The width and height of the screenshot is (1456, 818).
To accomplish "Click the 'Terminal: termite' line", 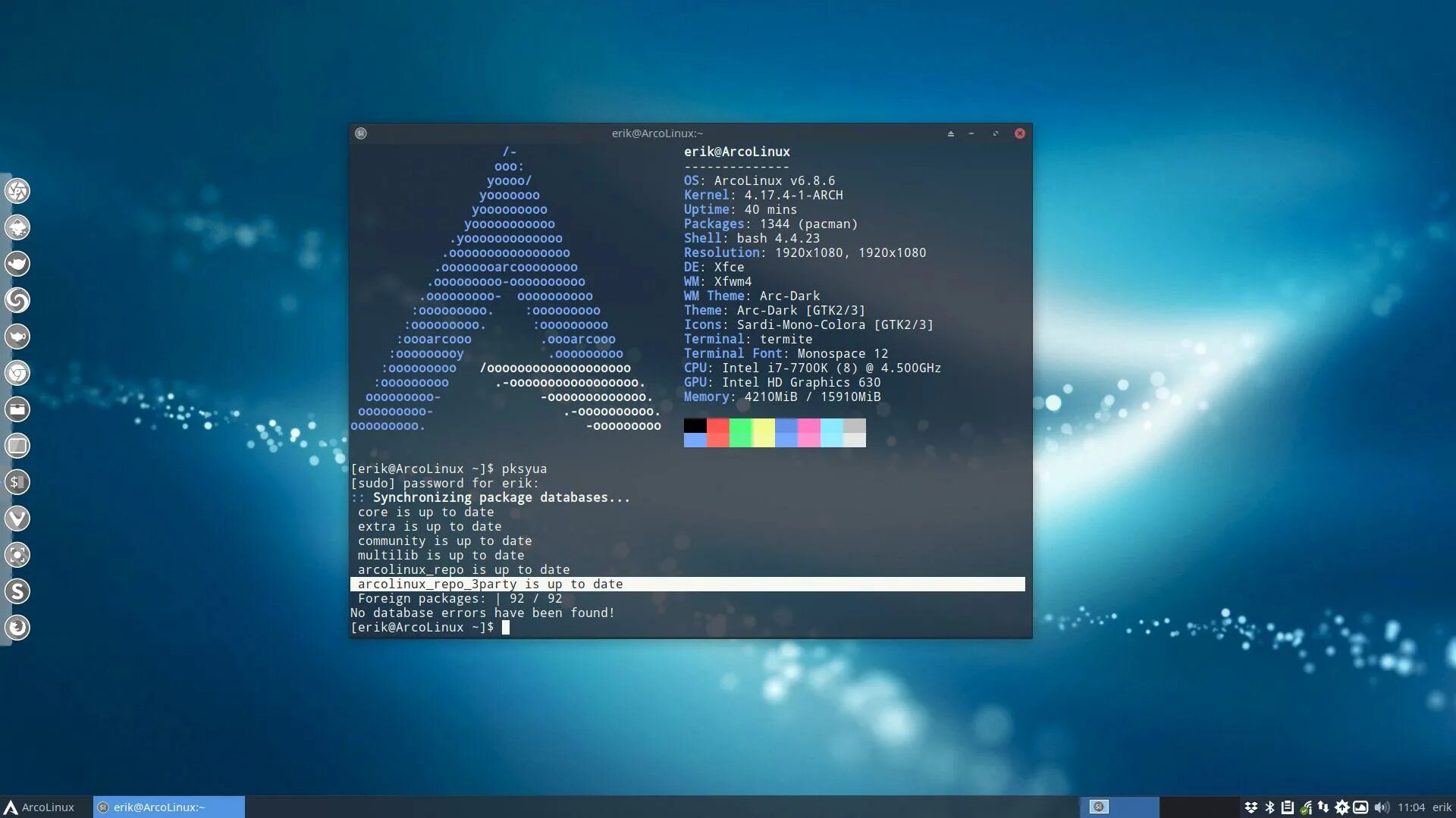I will [x=748, y=340].
